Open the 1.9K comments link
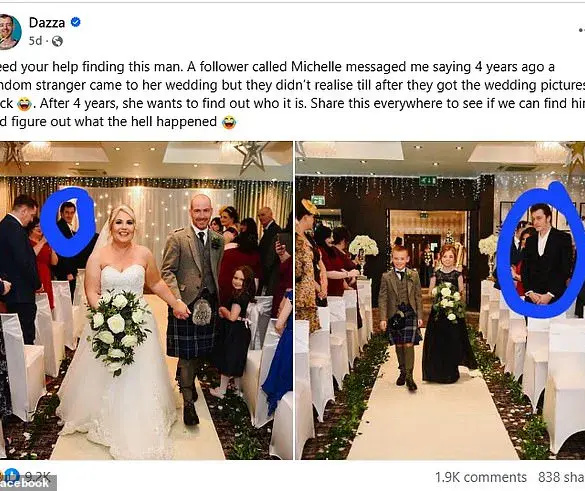The width and height of the screenshot is (585, 491). [481, 477]
